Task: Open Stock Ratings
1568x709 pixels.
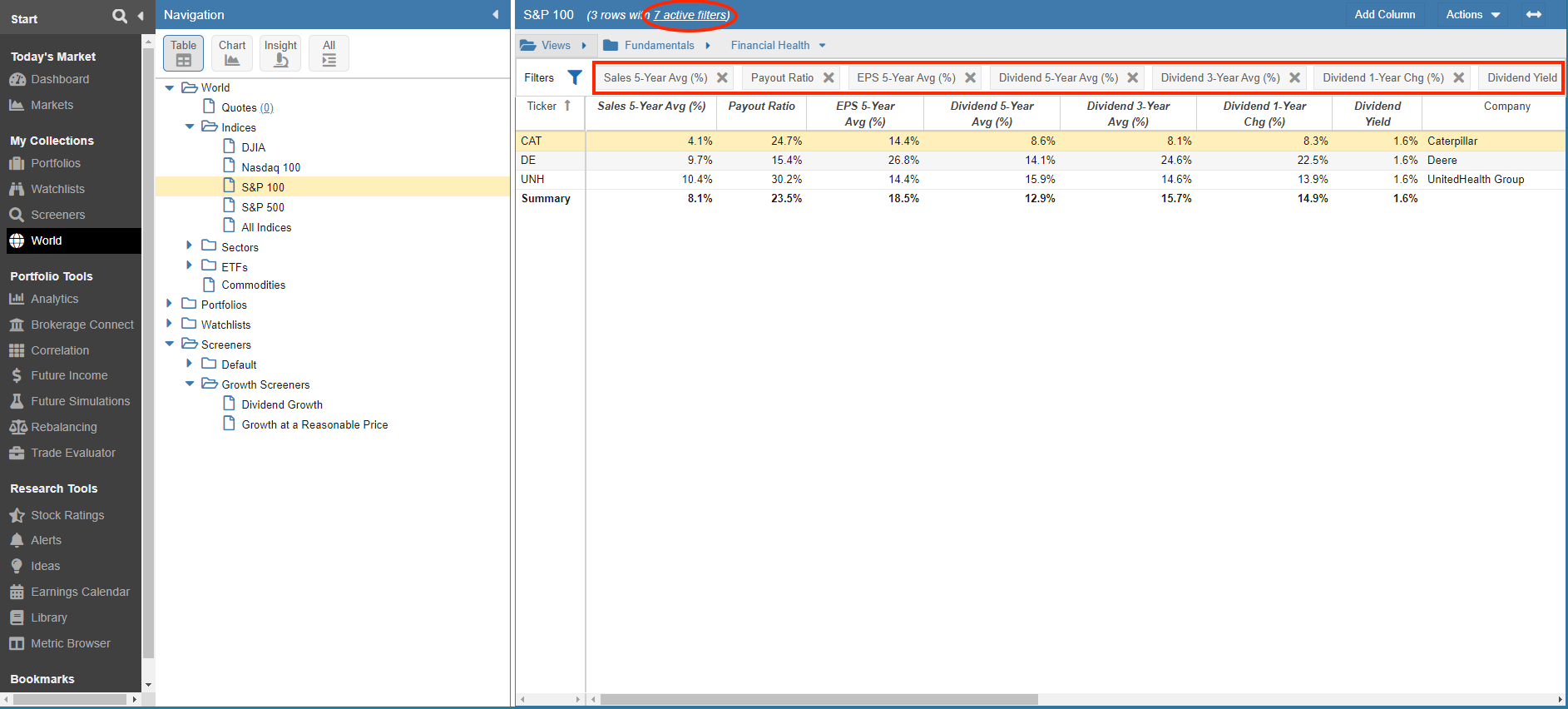Action: 67,515
